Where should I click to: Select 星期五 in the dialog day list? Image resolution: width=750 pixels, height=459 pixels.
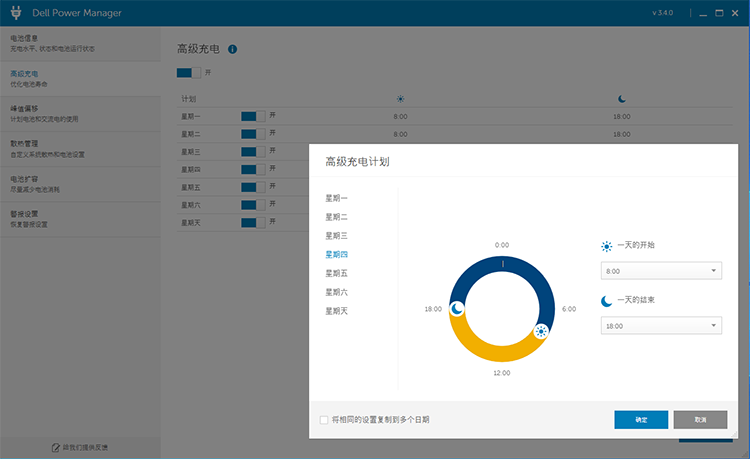[336, 273]
